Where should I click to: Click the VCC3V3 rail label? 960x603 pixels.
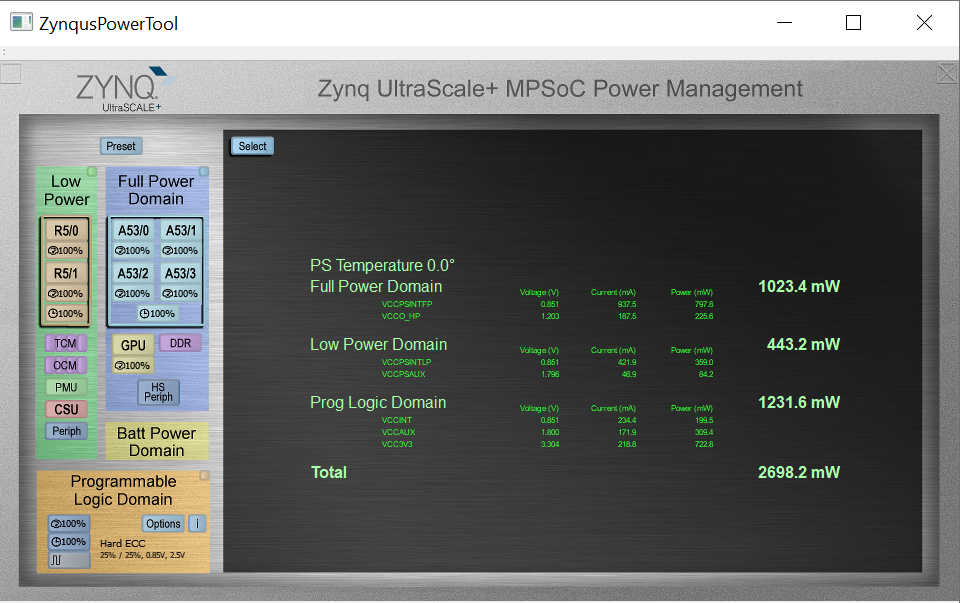397,444
